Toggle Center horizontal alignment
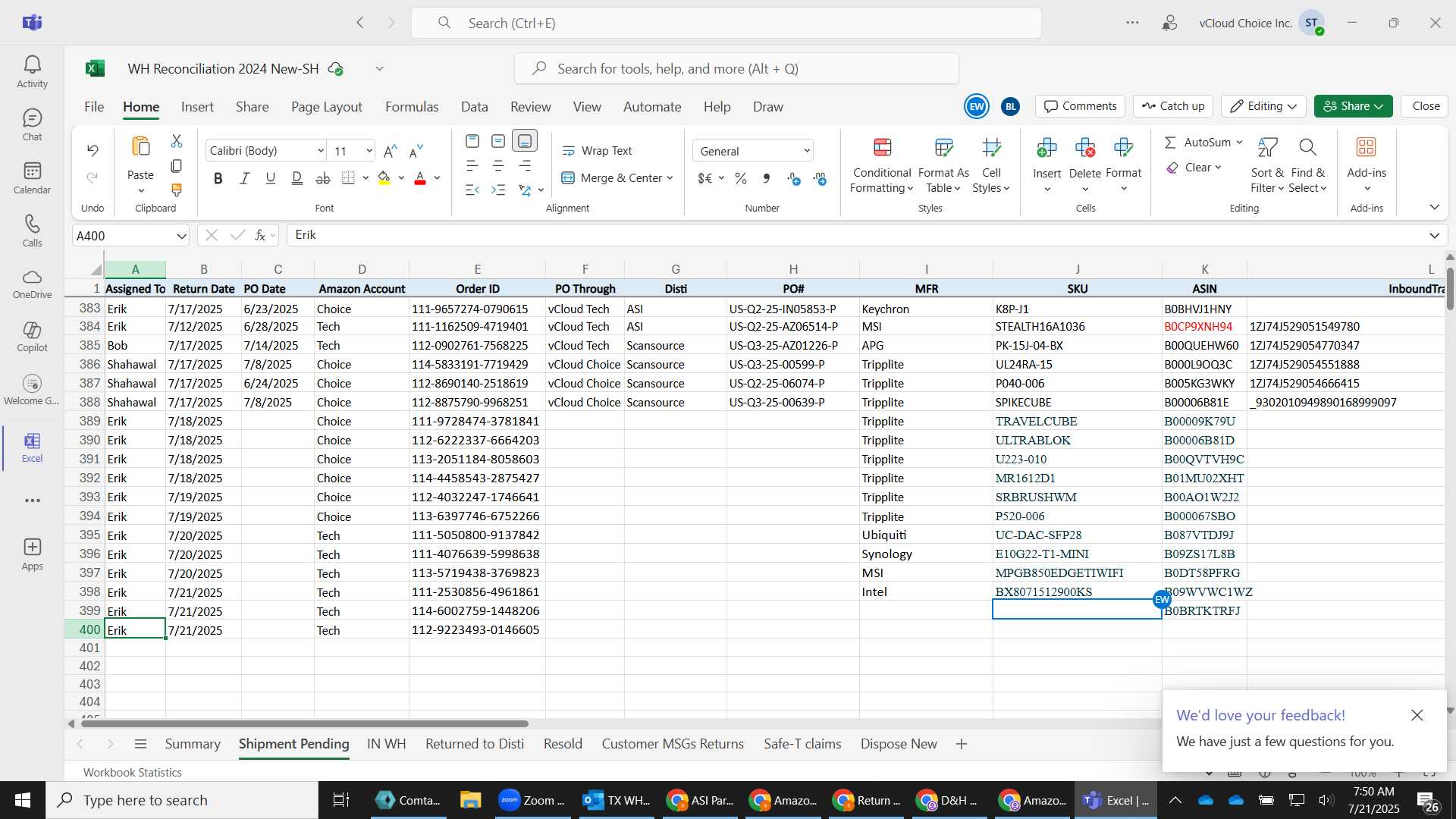Image resolution: width=1456 pixels, height=819 pixels. point(498,165)
